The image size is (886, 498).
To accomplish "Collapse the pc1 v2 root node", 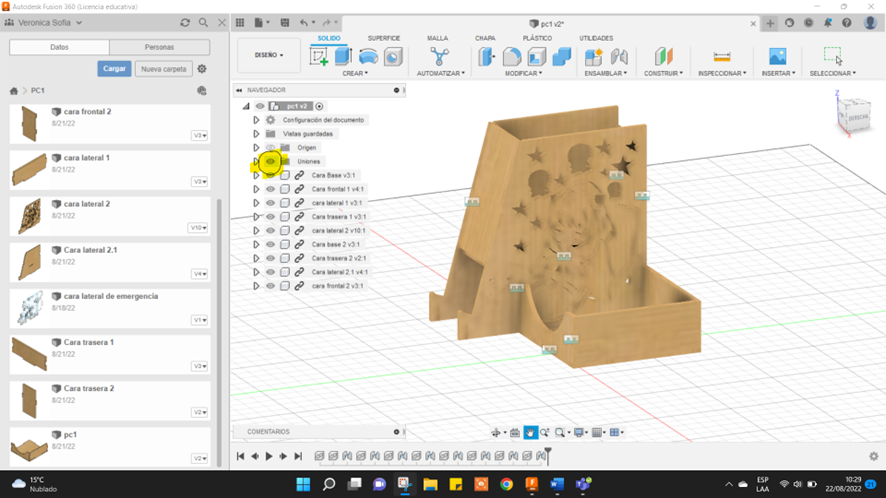I will [x=246, y=106].
